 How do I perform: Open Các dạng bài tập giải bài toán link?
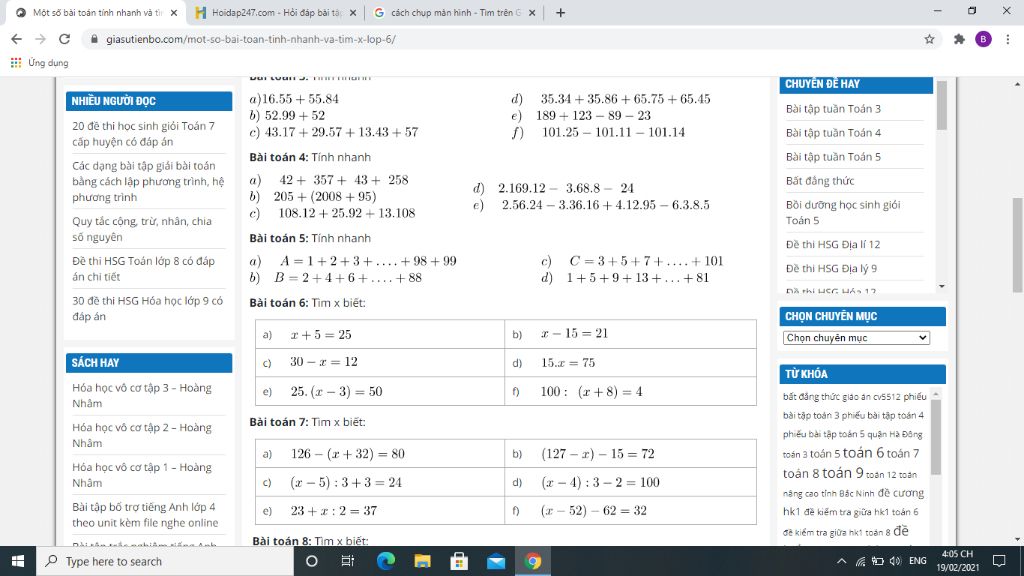click(x=148, y=181)
